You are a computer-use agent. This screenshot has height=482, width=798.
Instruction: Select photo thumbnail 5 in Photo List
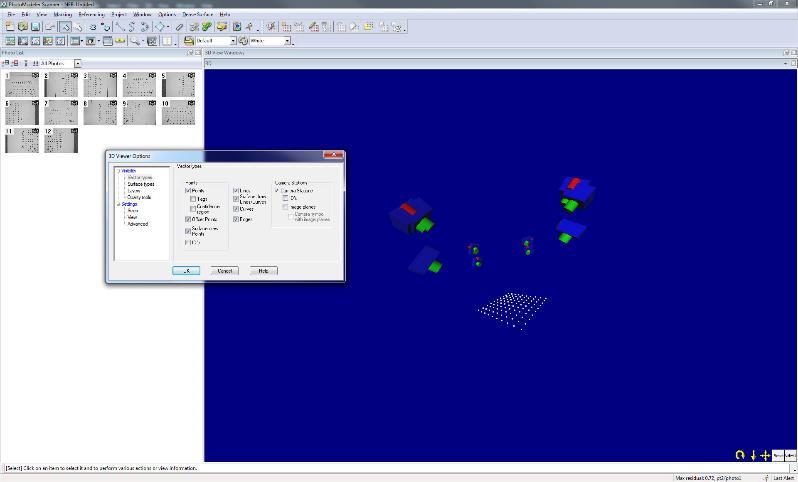coord(178,84)
